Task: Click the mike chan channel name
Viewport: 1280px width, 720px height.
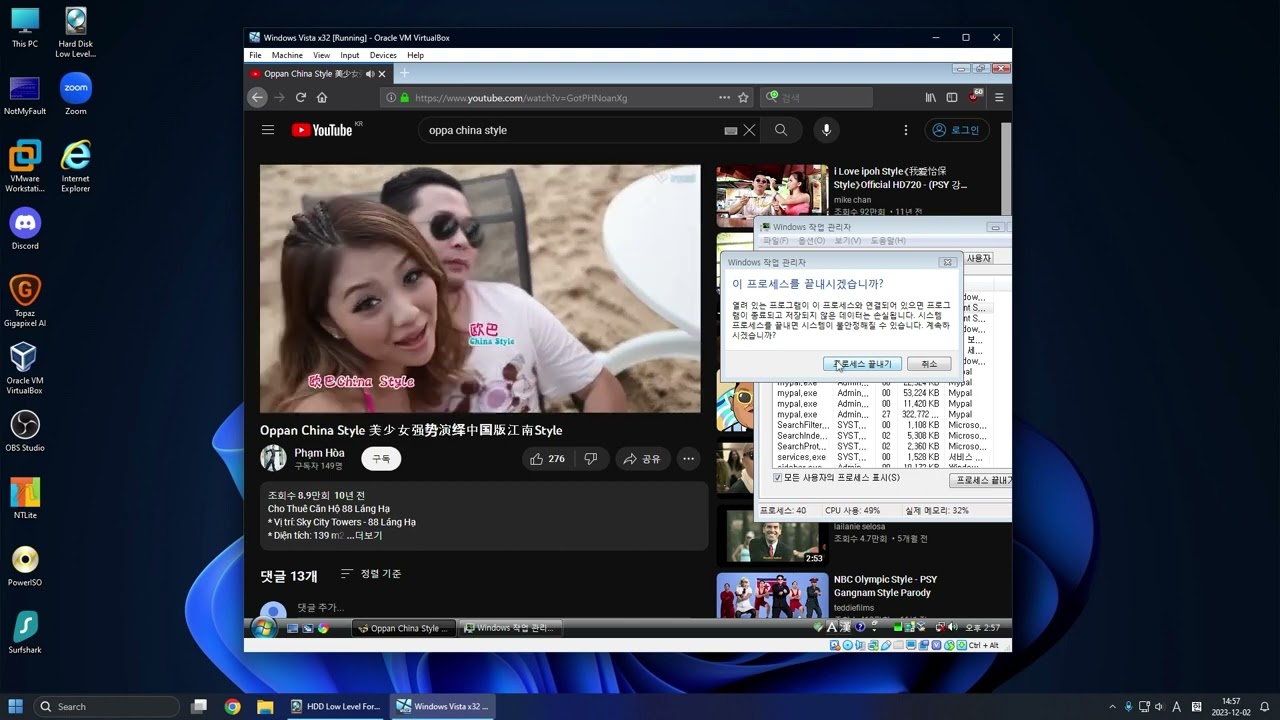Action: (852, 200)
